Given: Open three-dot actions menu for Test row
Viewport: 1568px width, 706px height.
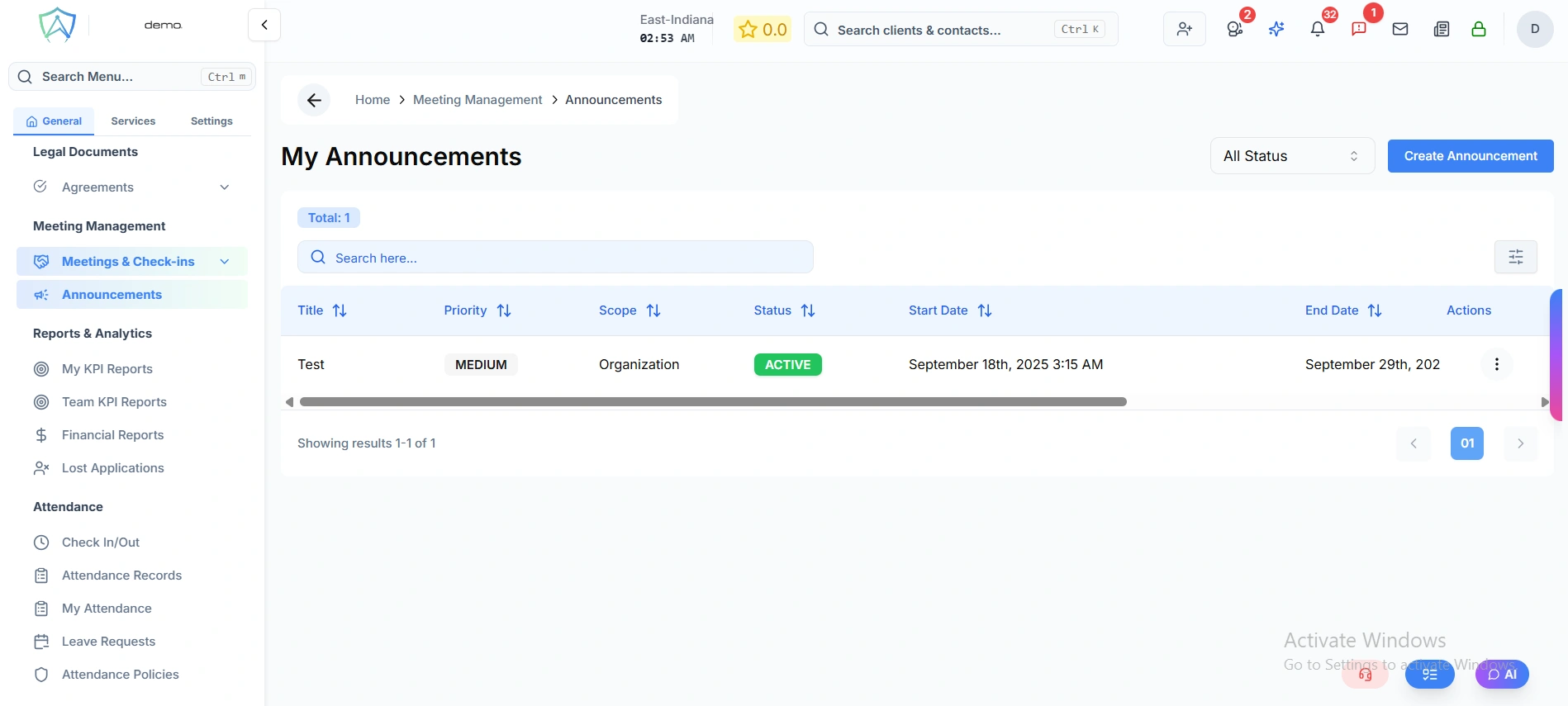Looking at the screenshot, I should (x=1496, y=364).
